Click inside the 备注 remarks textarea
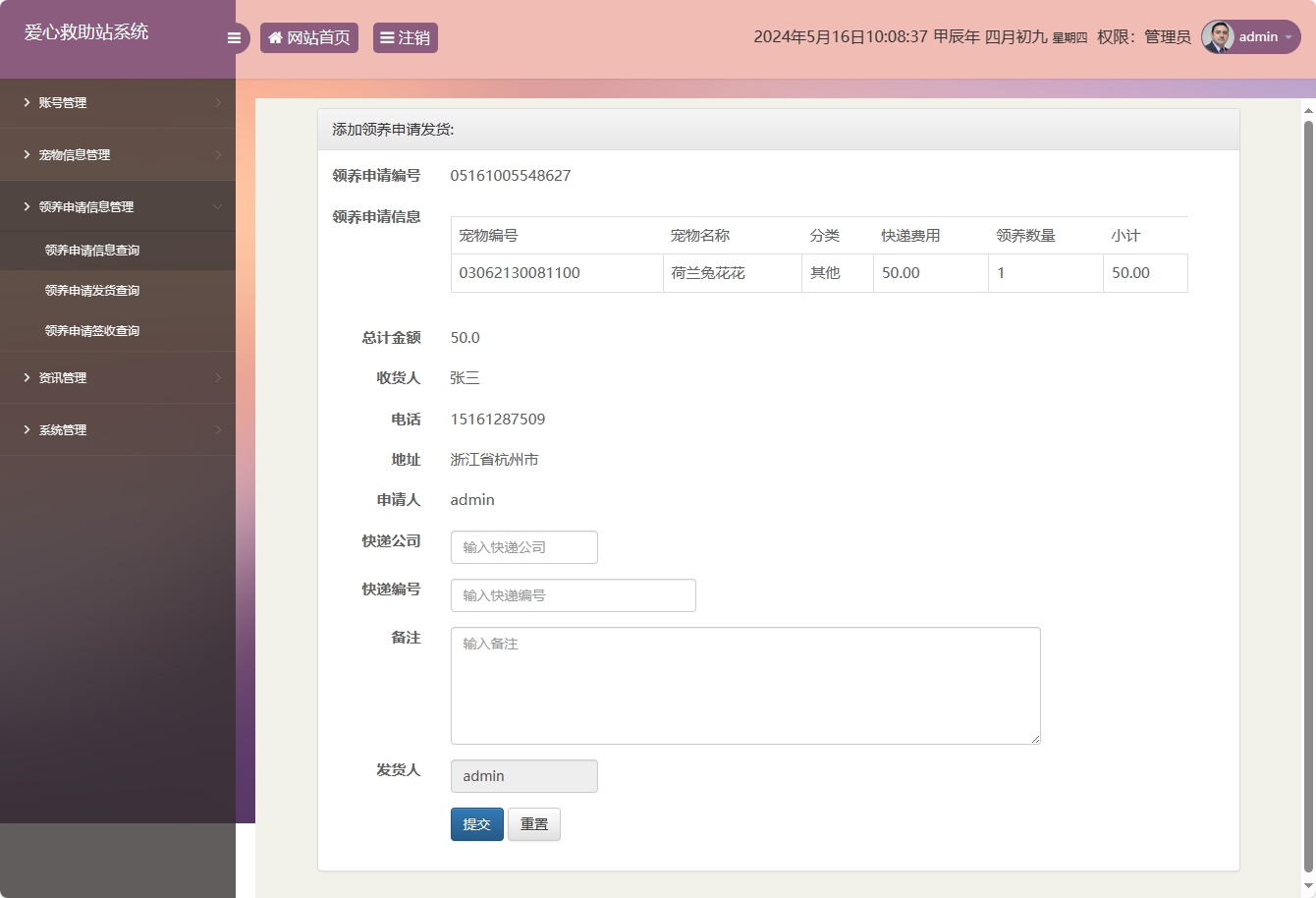Viewport: 1316px width, 898px height. tap(744, 685)
